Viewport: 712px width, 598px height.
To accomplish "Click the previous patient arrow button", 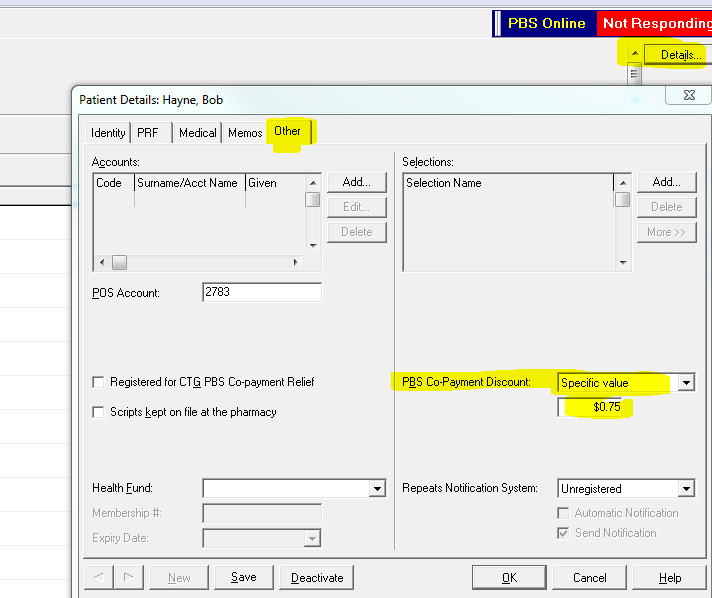I will [x=99, y=578].
